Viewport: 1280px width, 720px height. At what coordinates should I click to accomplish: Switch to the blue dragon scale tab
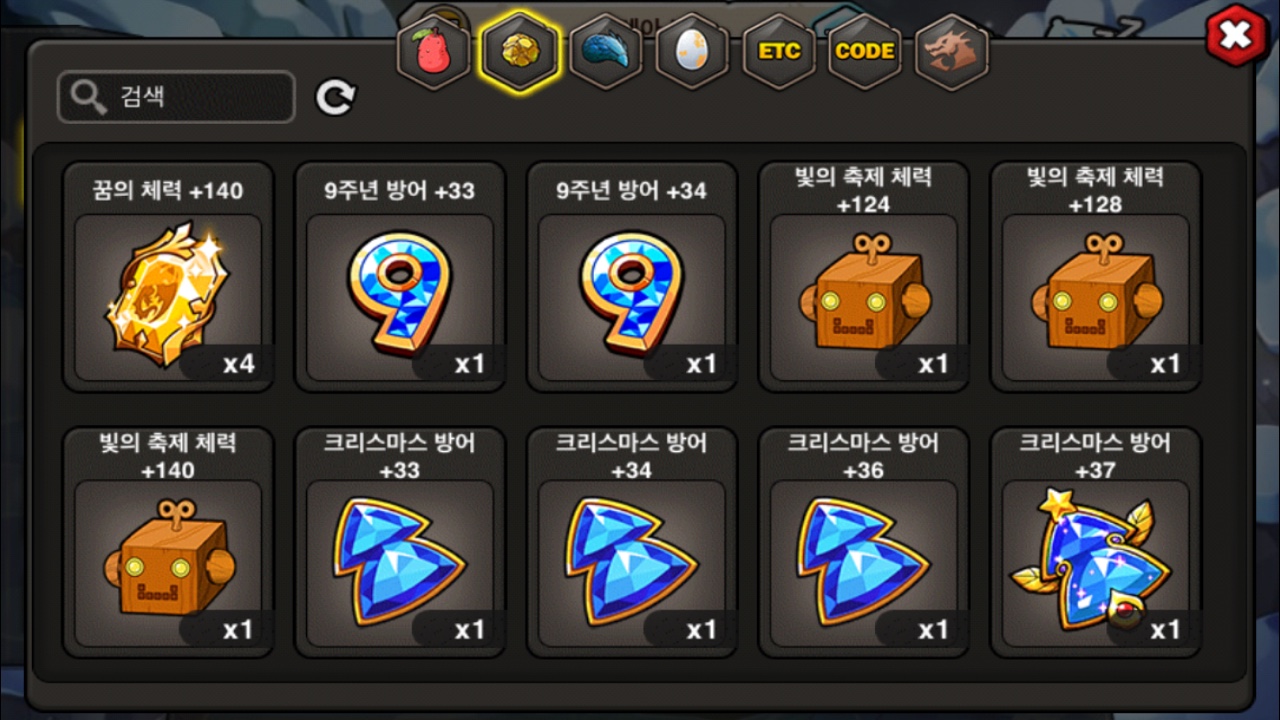606,53
